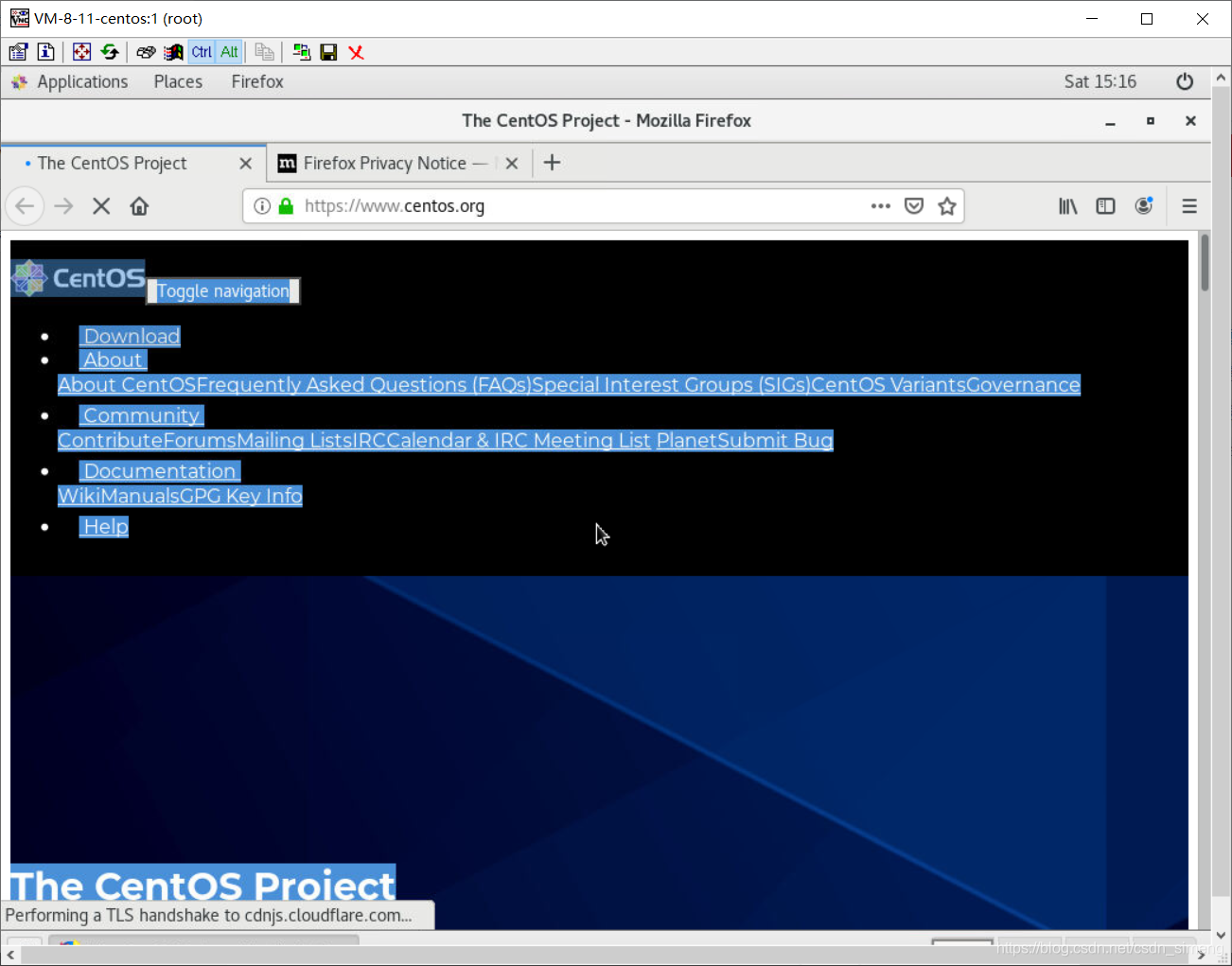Show VNC connection info icon
This screenshot has width=1232, height=966.
click(45, 52)
